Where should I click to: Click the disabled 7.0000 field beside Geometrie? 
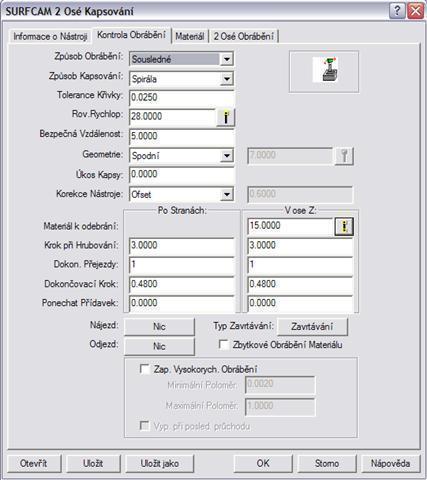[x=290, y=156]
